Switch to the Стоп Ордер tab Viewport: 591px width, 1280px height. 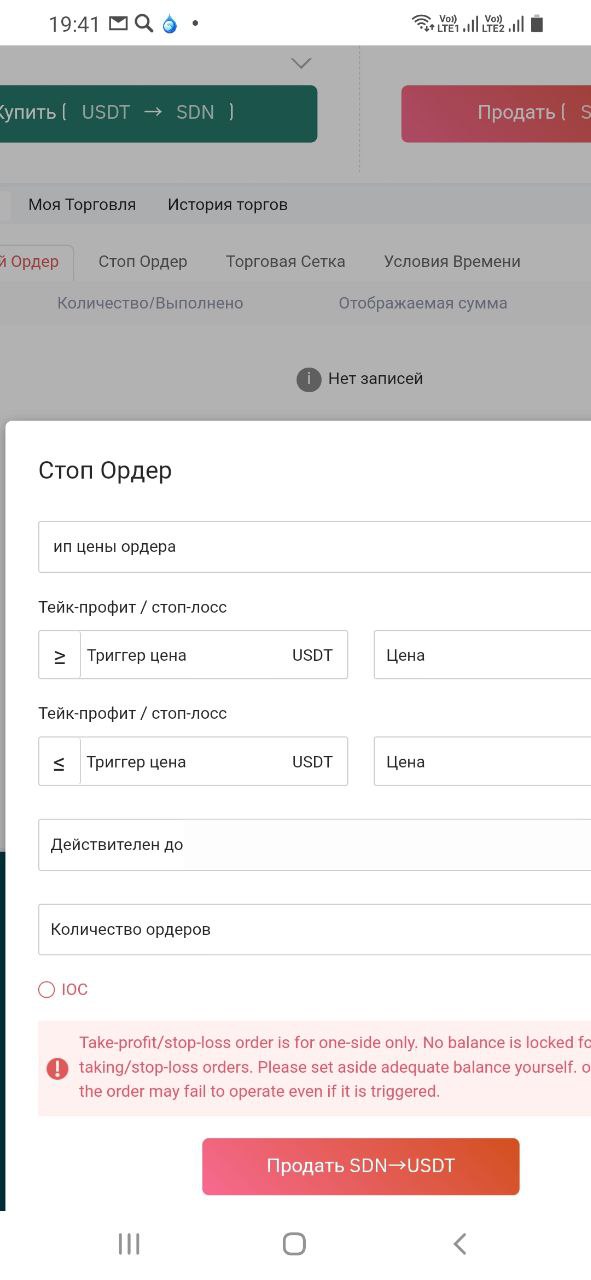(x=143, y=261)
